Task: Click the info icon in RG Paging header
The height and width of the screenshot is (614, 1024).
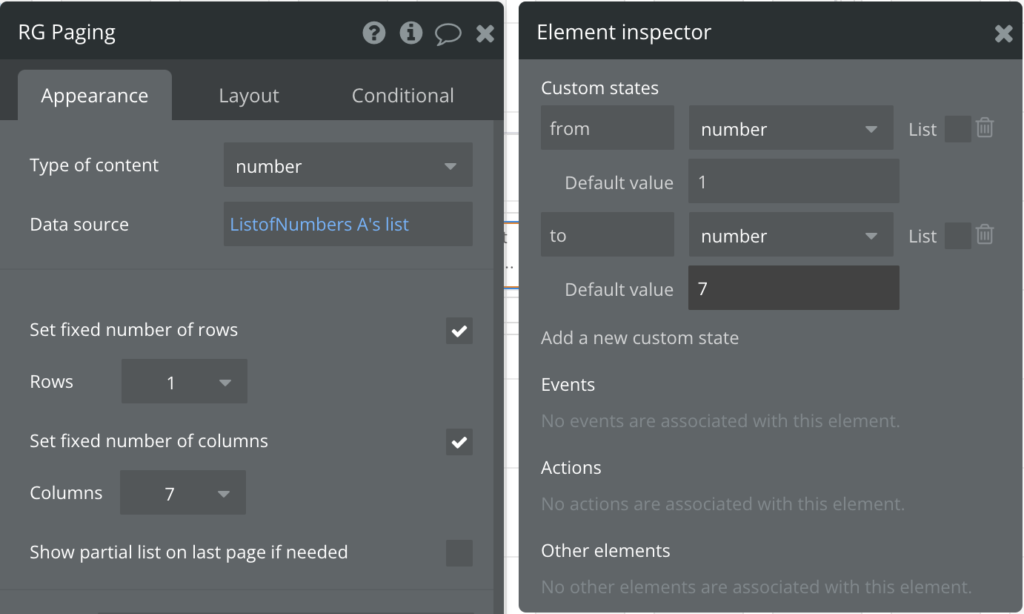Action: pyautogui.click(x=411, y=33)
